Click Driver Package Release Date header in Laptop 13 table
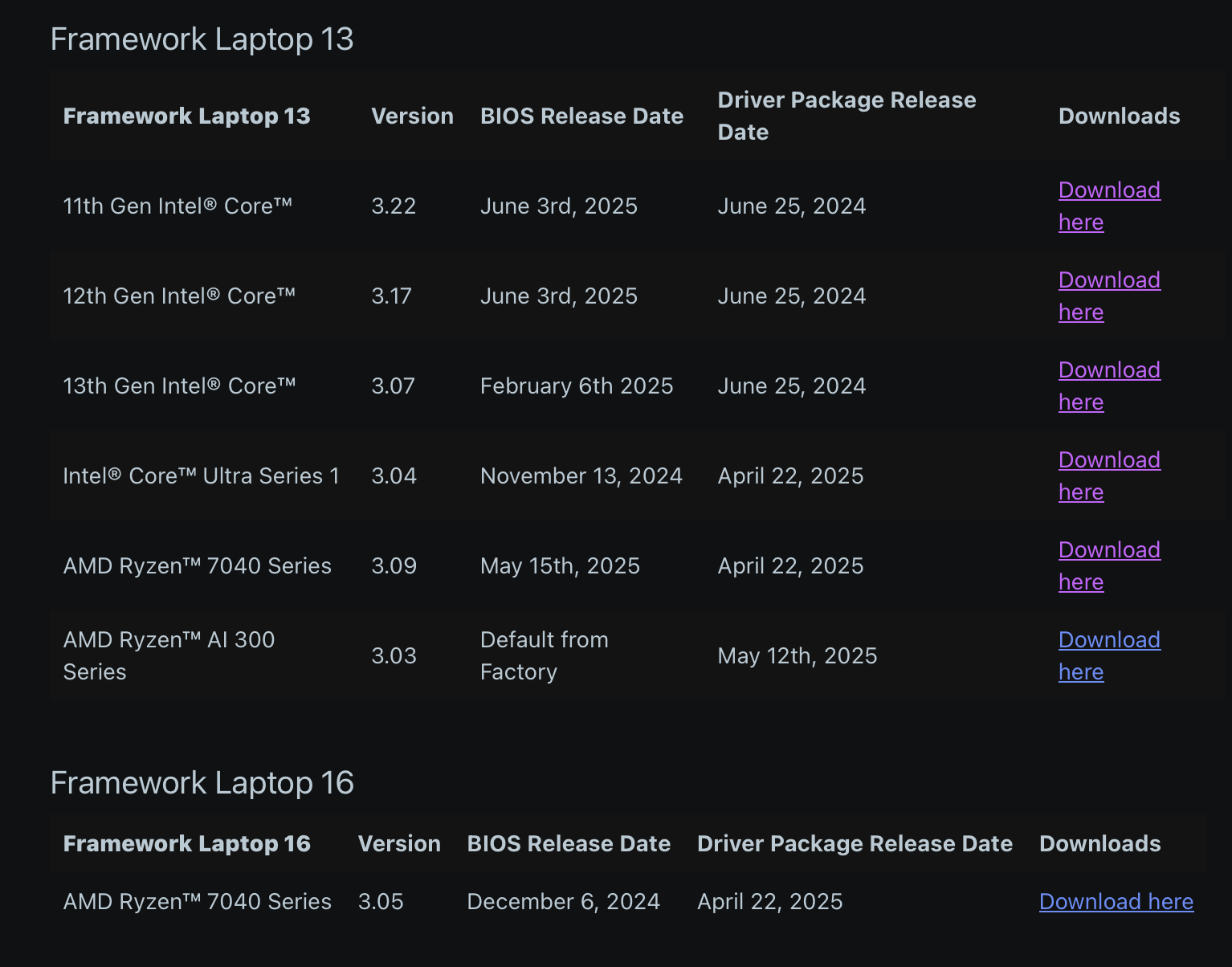 [x=846, y=116]
